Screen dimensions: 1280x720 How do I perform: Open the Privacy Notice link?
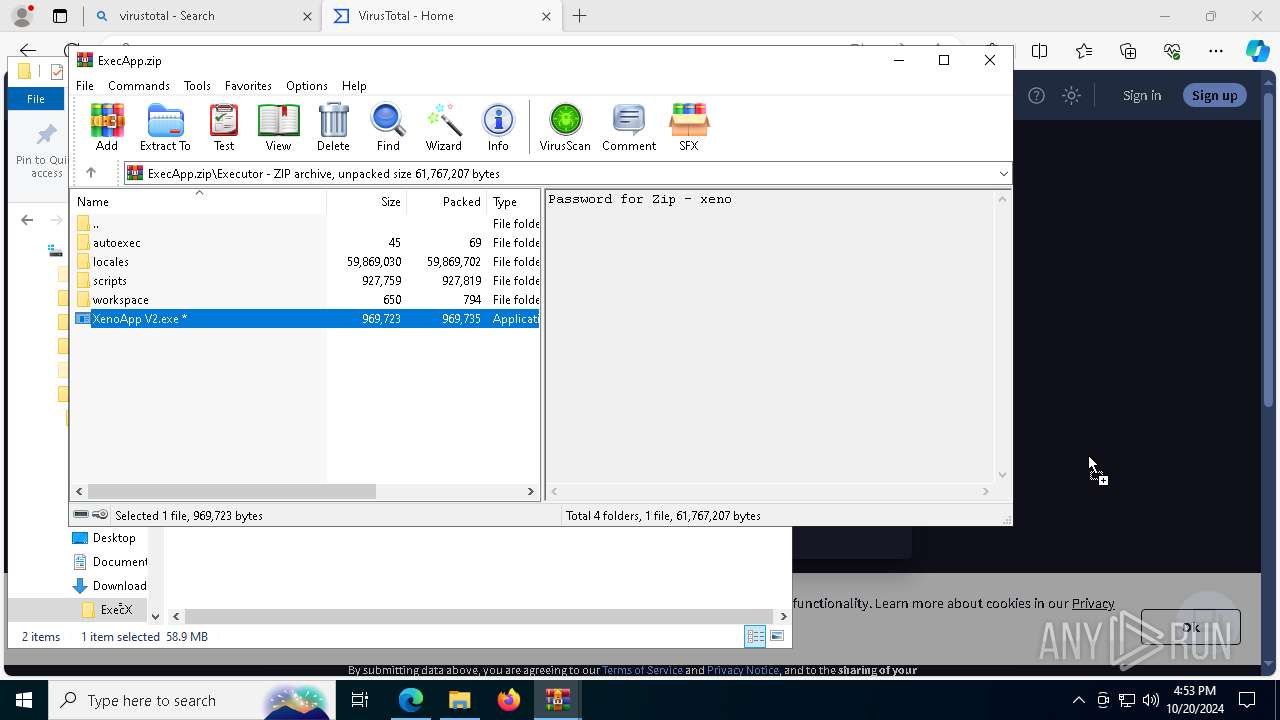[743, 670]
